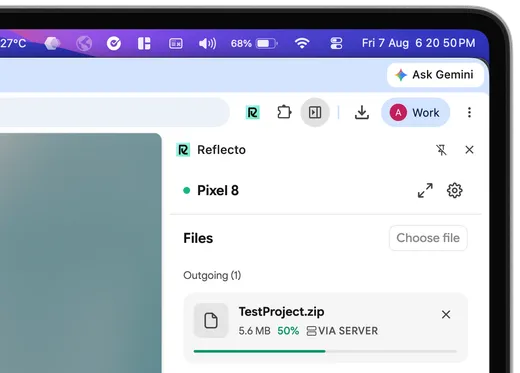Open Pixel 8 settings gear
This screenshot has height=373, width=520.
(x=454, y=190)
